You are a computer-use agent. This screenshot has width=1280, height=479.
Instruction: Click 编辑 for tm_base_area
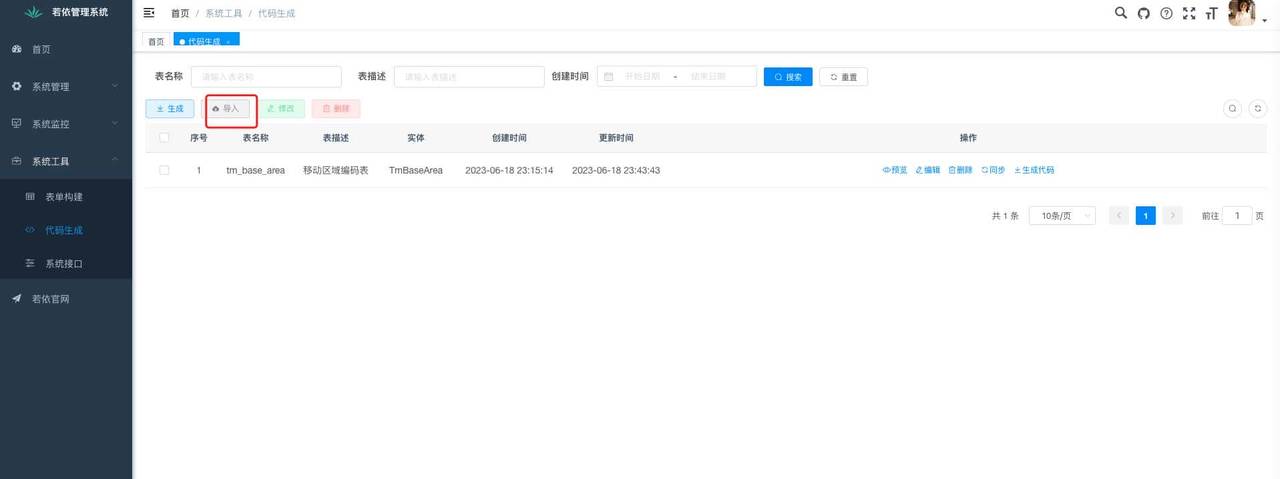[928, 170]
